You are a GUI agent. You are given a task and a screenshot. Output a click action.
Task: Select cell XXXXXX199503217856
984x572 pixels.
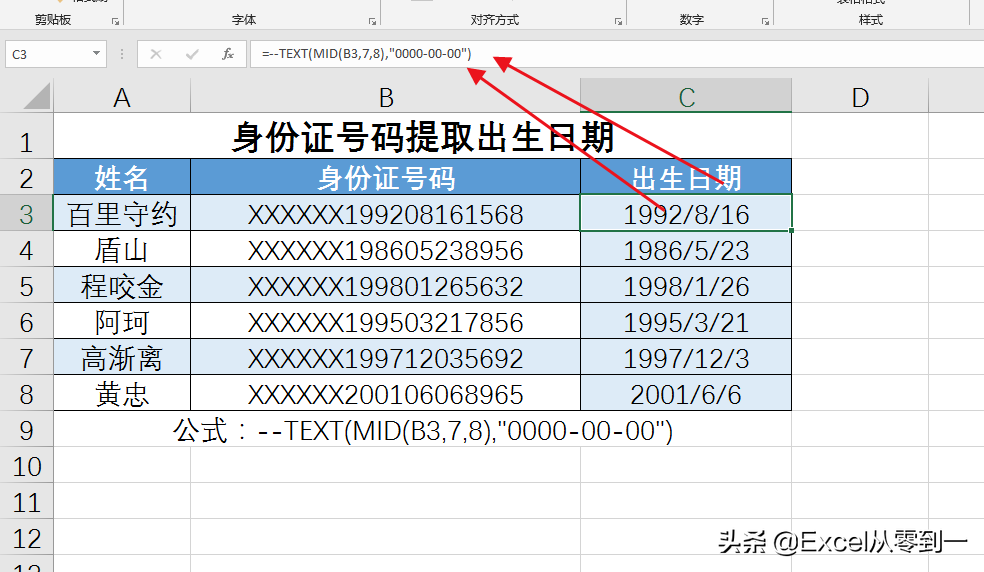coord(385,321)
